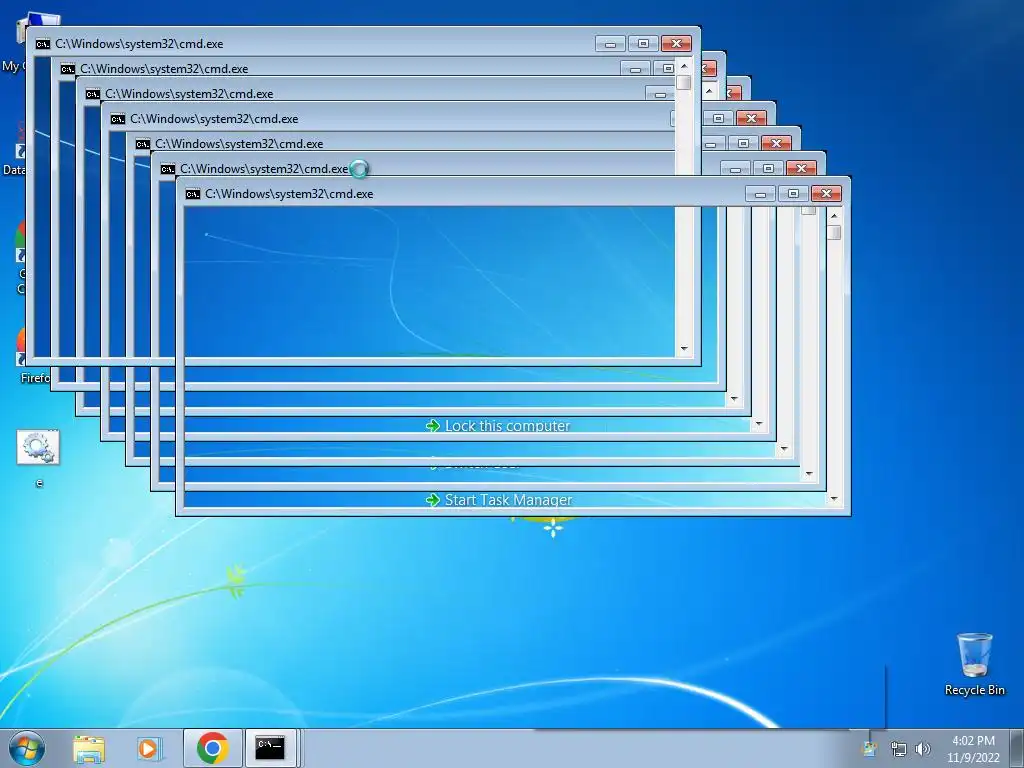Image resolution: width=1024 pixels, height=768 pixels.
Task: Minimize the sixth cascaded cmd.exe window
Action: point(735,168)
